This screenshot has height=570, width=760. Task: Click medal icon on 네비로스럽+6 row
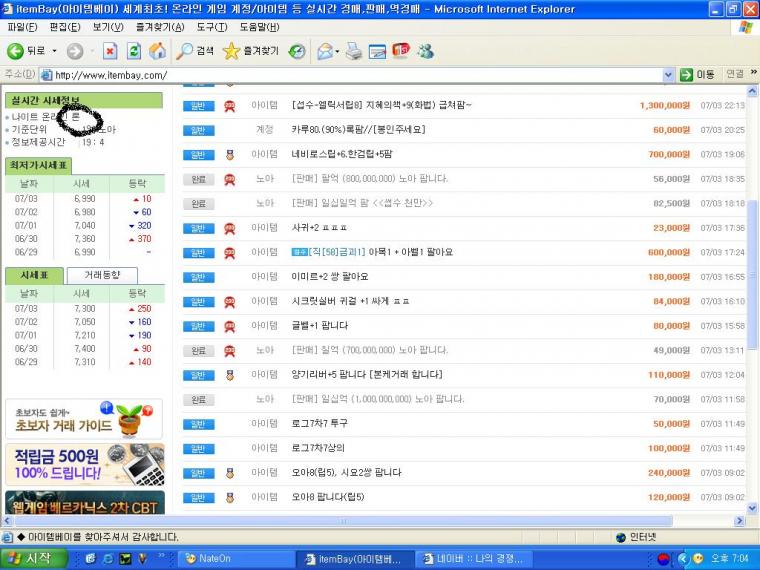point(230,155)
